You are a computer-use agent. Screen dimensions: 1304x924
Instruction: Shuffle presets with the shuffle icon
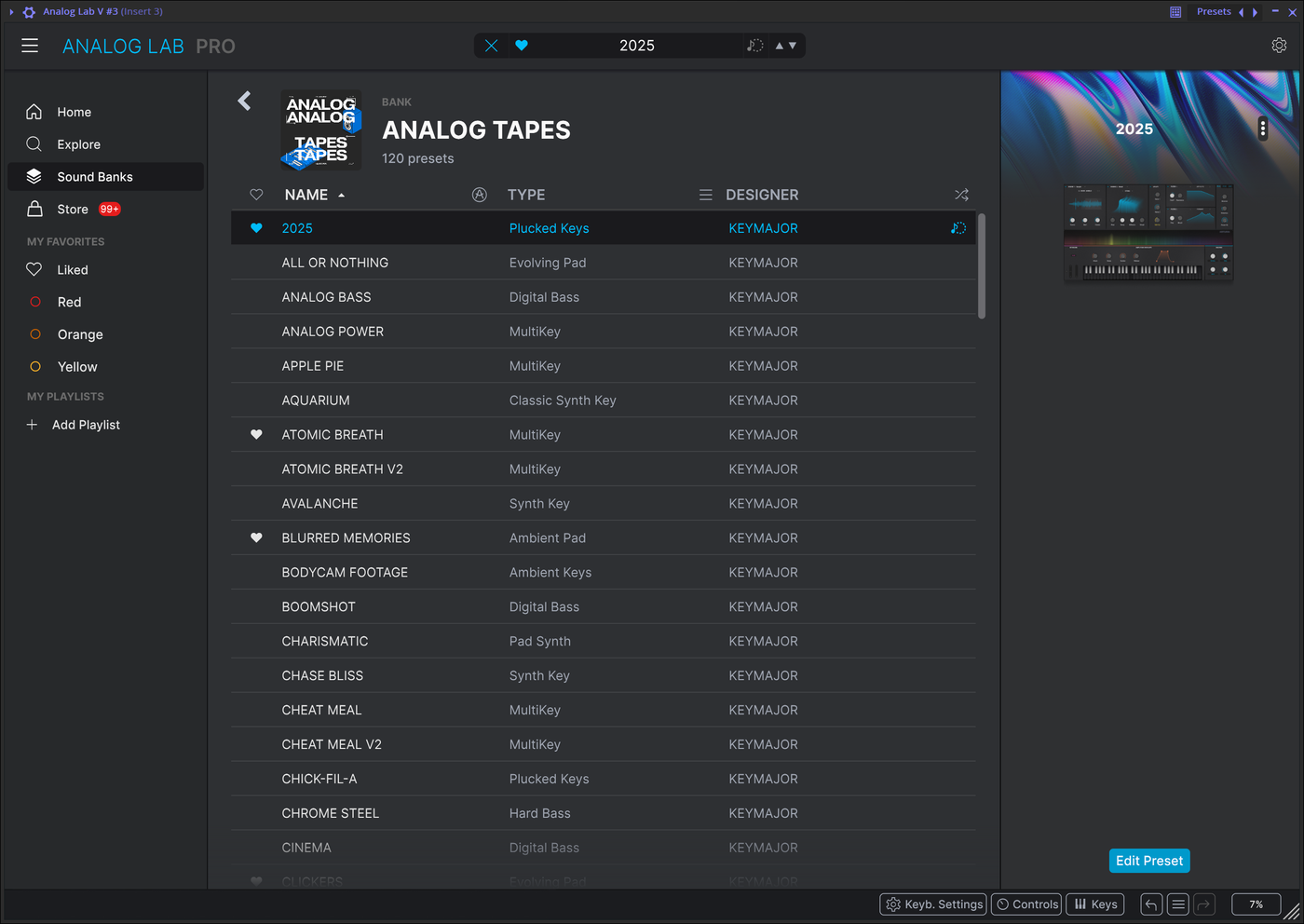(x=961, y=195)
